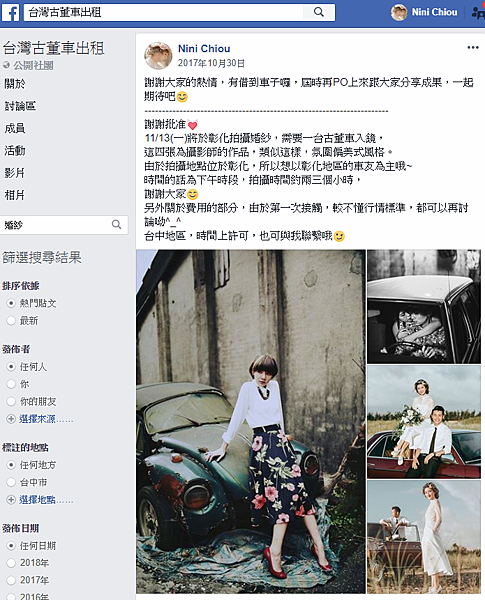Viewport: 485px width, 600px height.
Task: Open Nini Chiou avatar beside post
Action: pyautogui.click(x=158, y=56)
